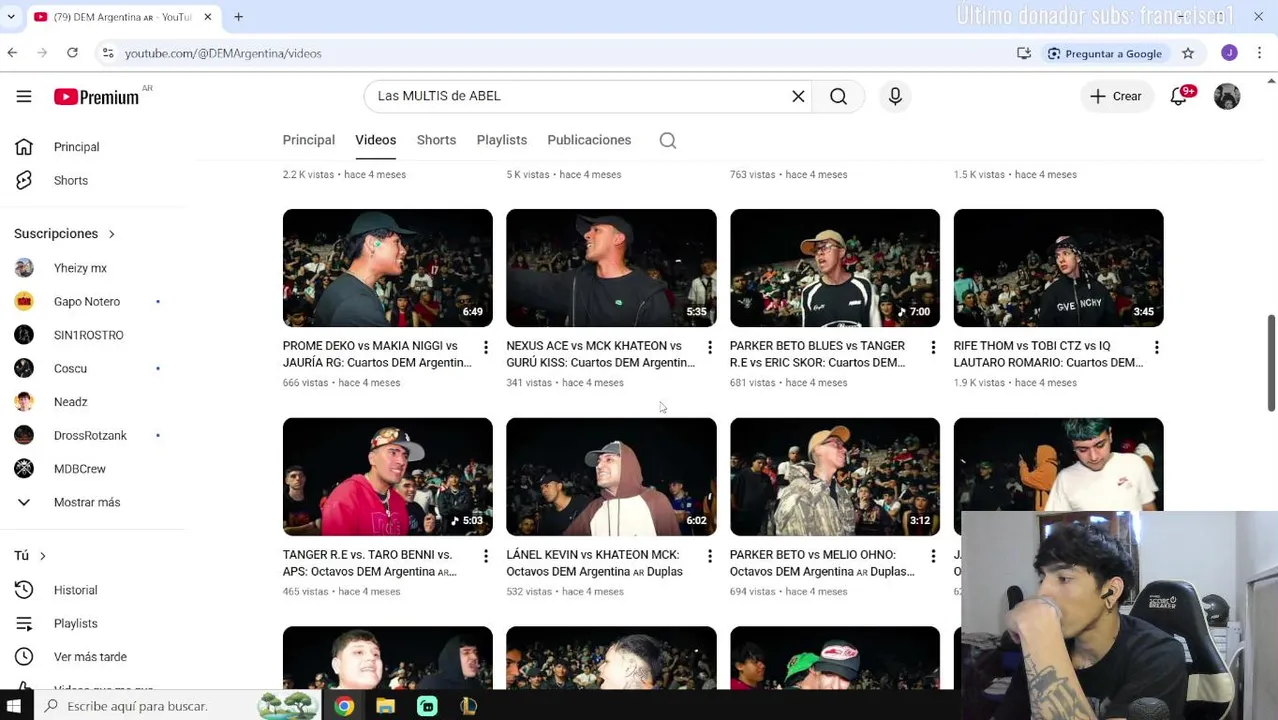
Task: Open the account avatar menu
Action: pyautogui.click(x=1227, y=96)
